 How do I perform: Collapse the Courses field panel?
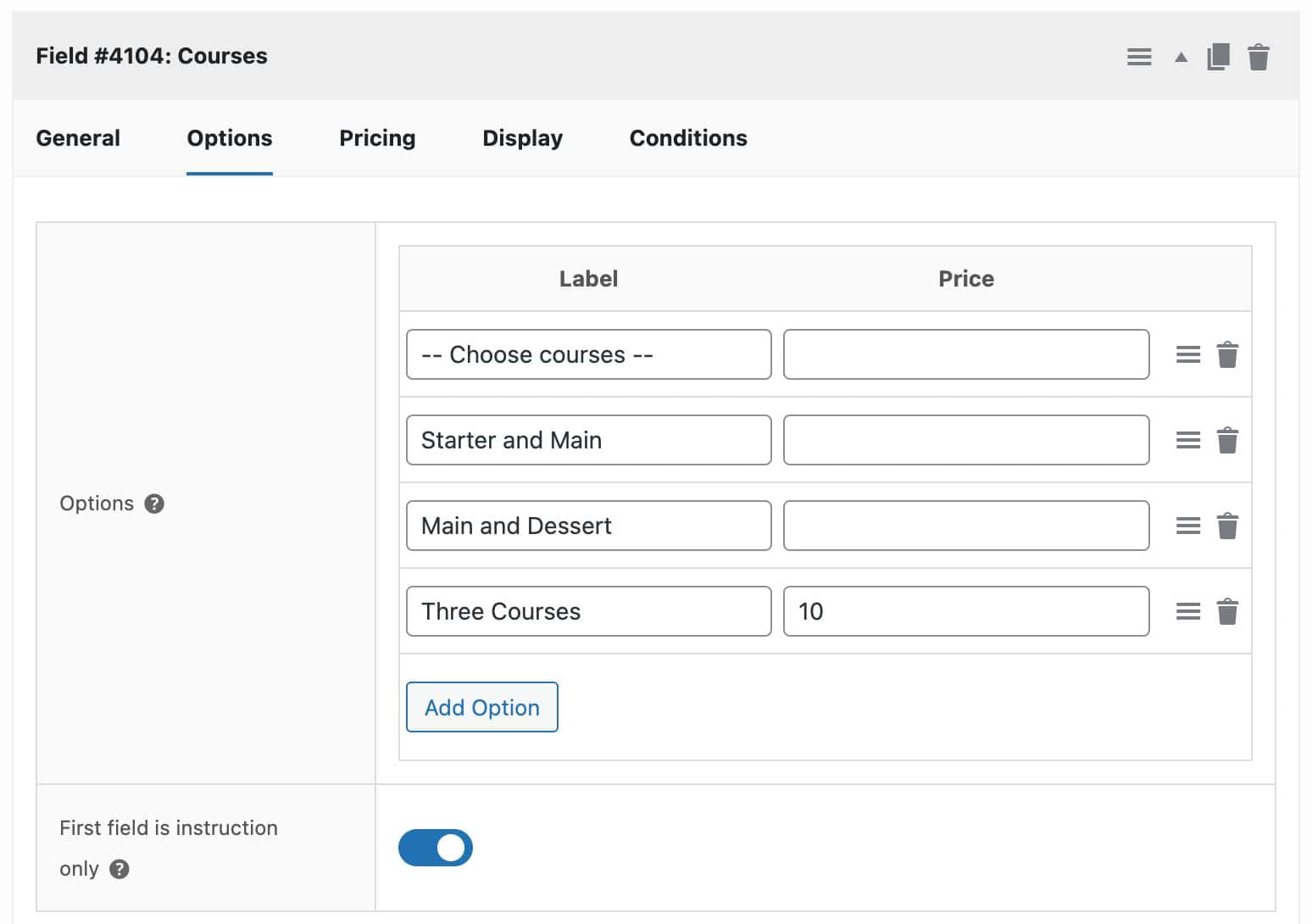1181,58
